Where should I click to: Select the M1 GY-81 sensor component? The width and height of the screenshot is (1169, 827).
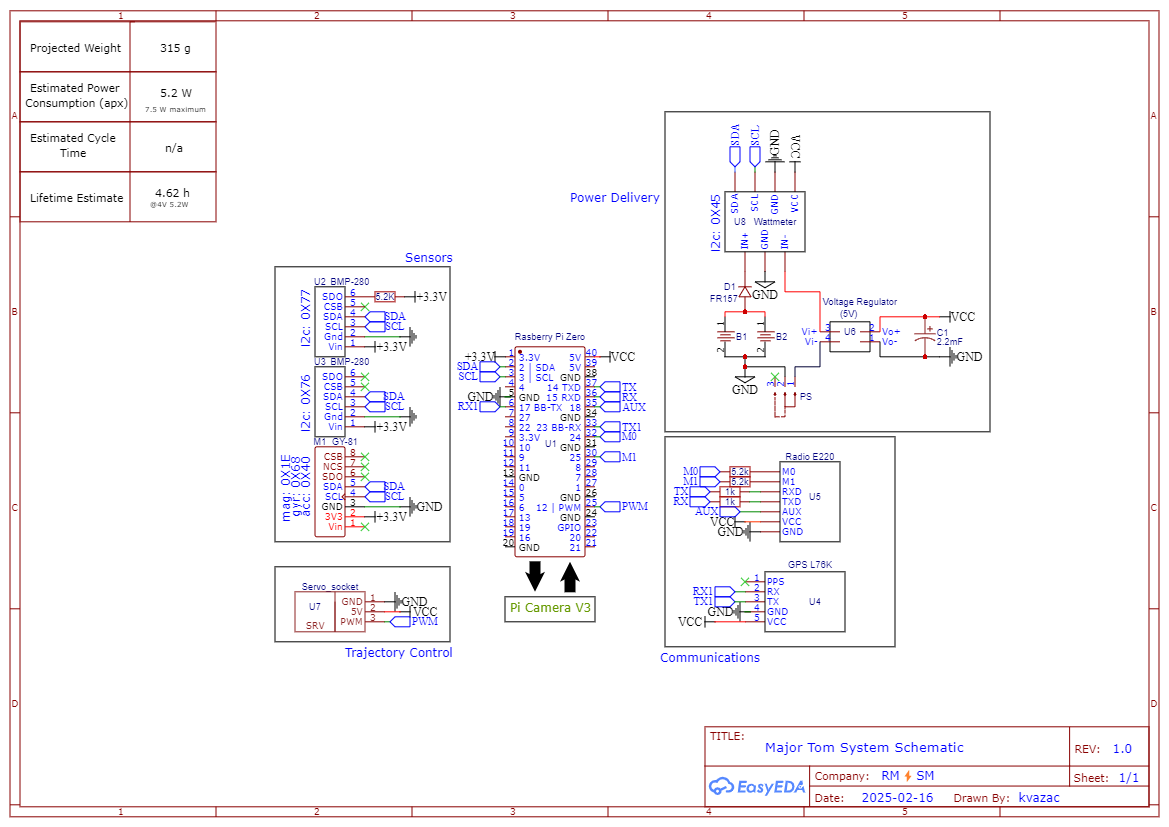[330, 491]
